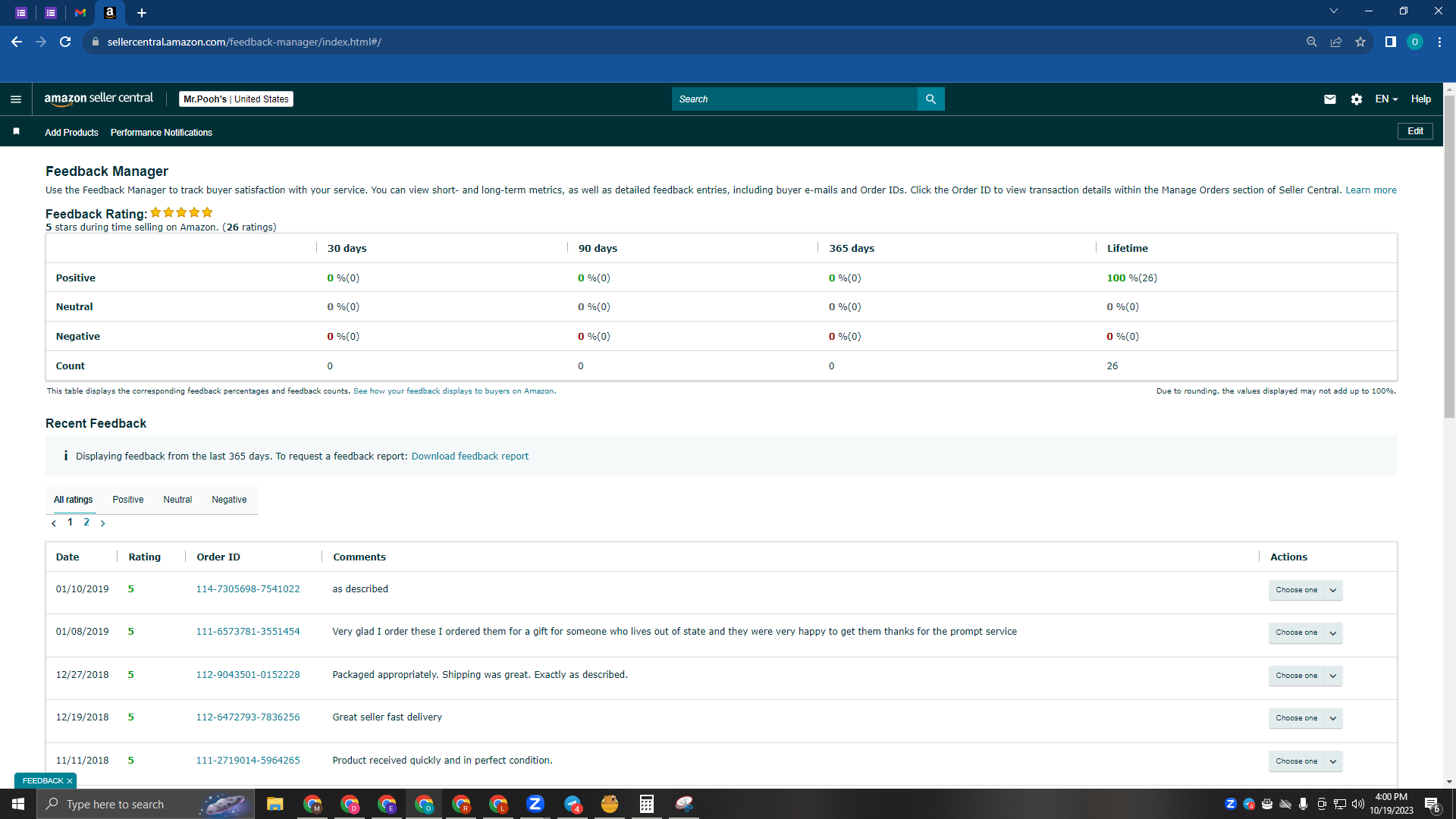1456x819 pixels.
Task: Open order 111-6573781-3551454 link
Action: [248, 632]
